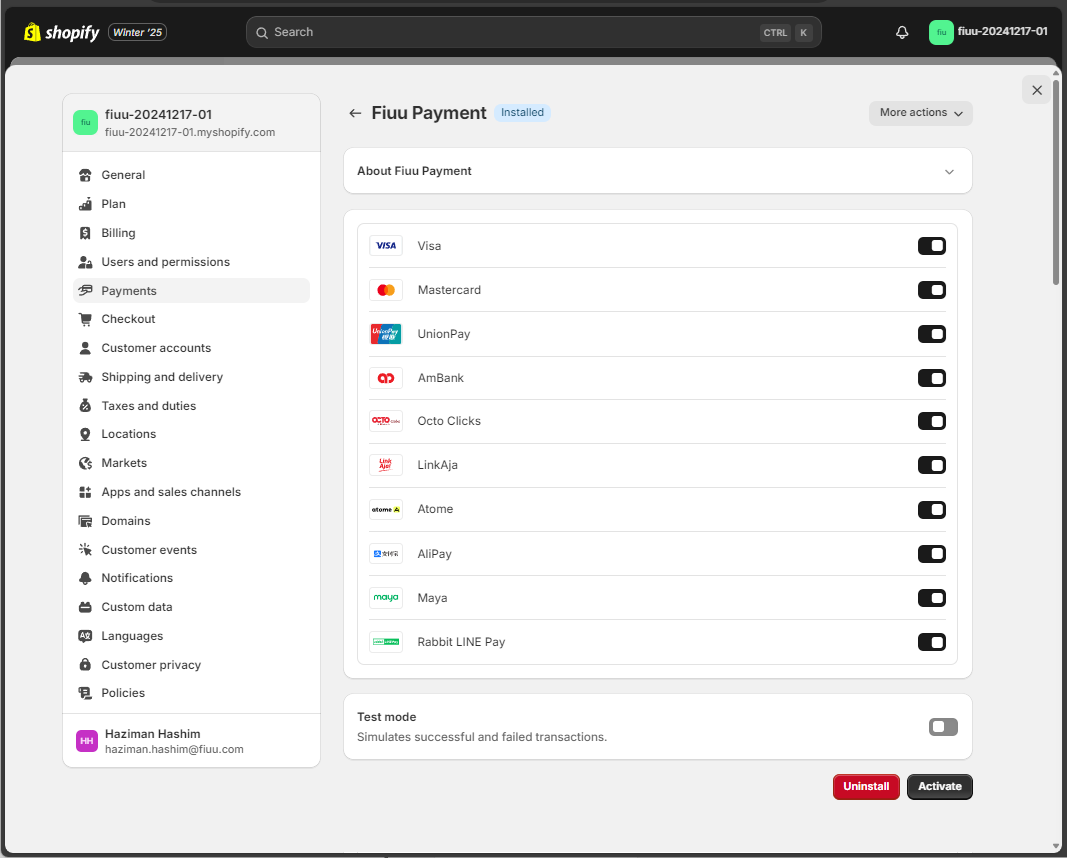Click the Customer events cursor icon
Viewport: 1067px width, 858px height.
[x=85, y=550]
